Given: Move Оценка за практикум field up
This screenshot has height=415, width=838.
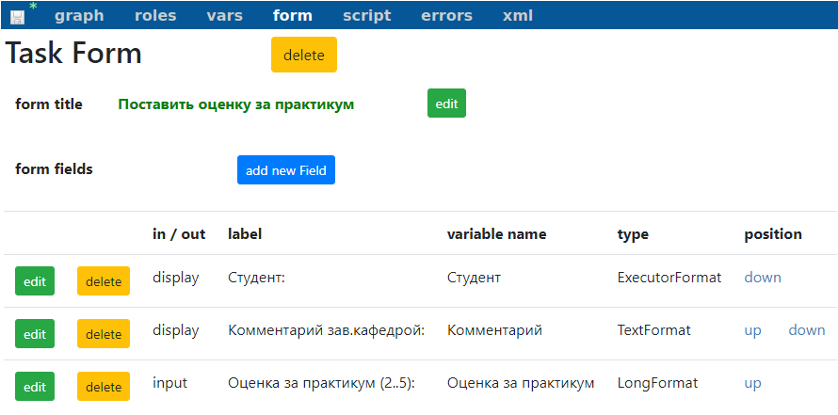Looking at the screenshot, I should pos(752,383).
